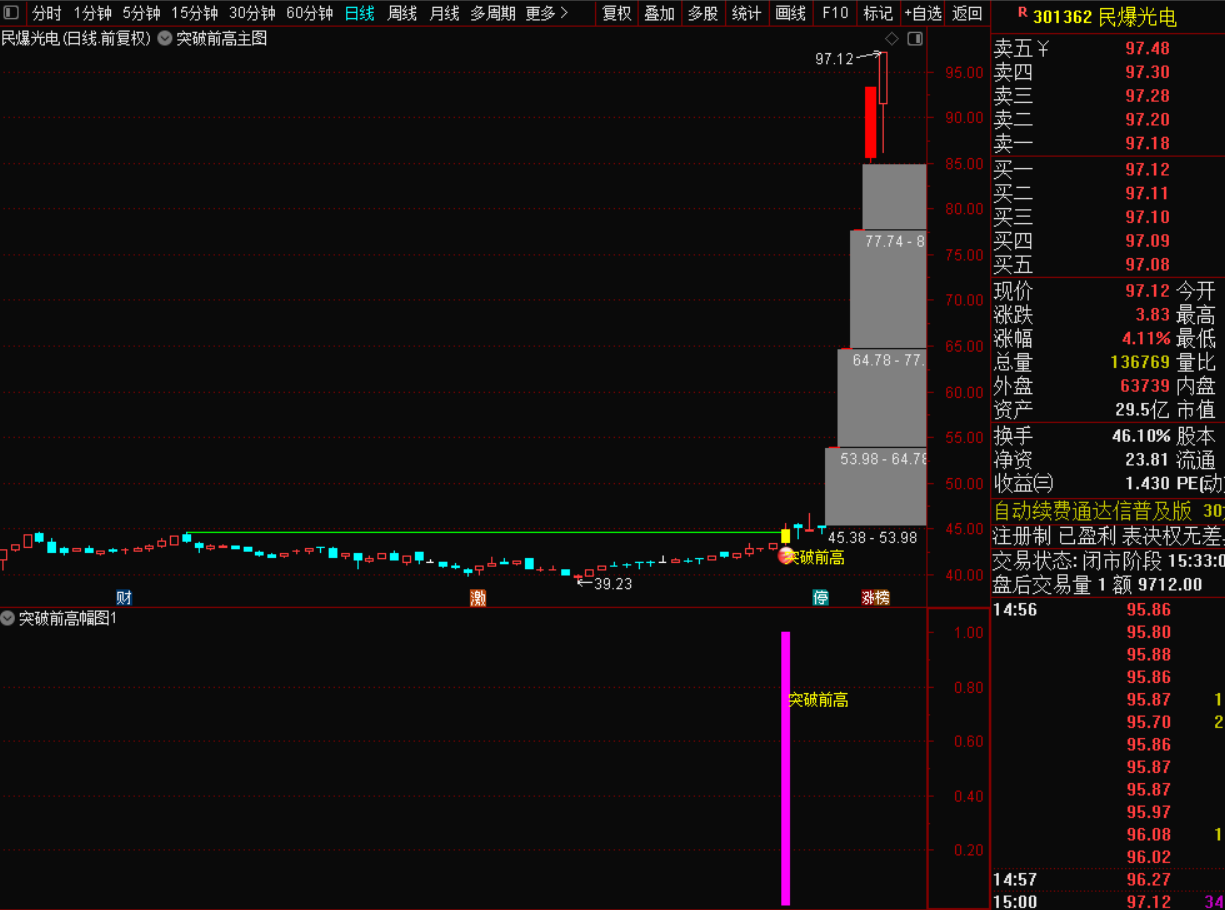Click the ¥ icon next to 卖五
This screenshot has width=1225, height=910.
1043,48
